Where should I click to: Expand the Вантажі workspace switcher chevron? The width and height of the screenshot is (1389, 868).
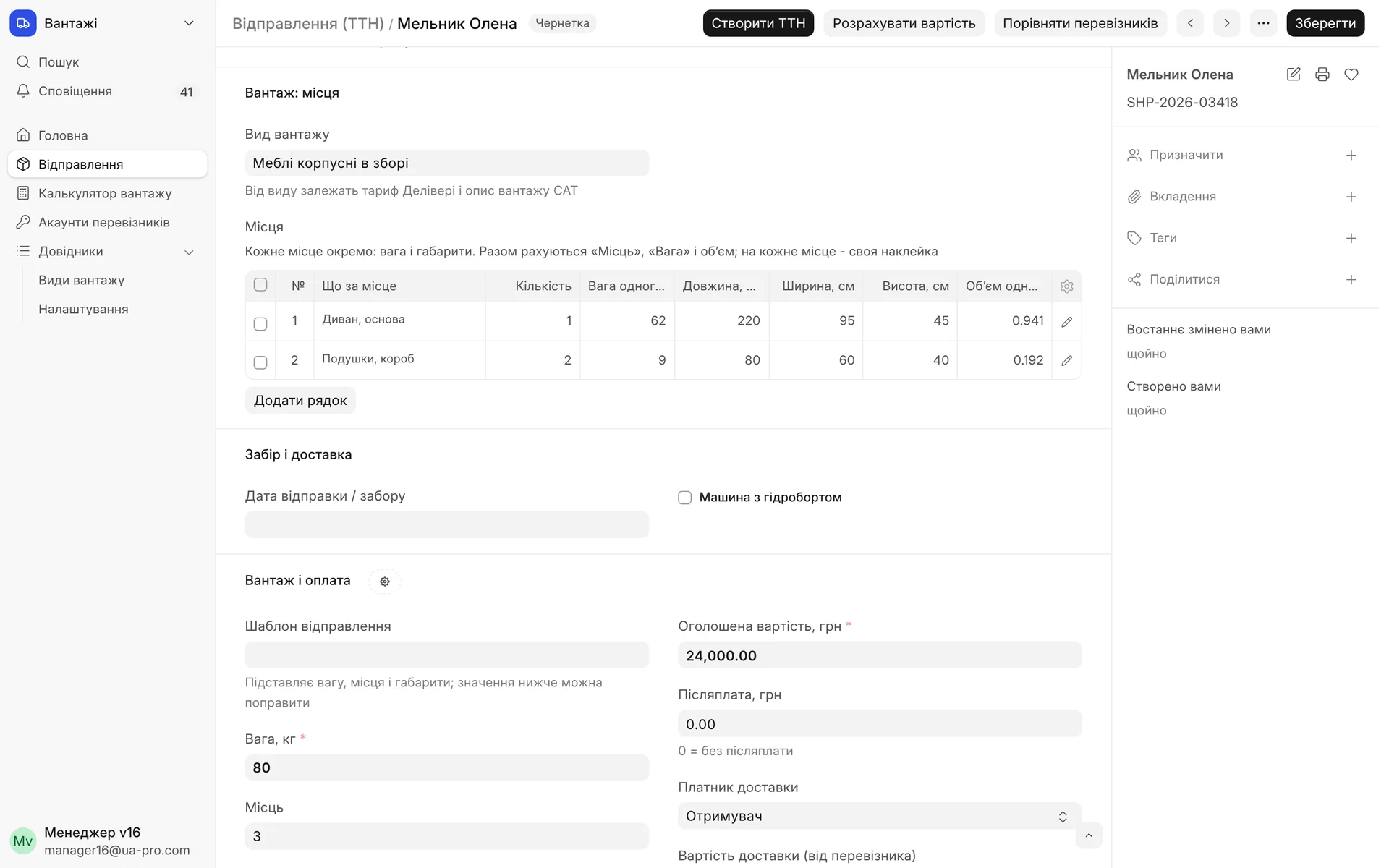coord(190,23)
